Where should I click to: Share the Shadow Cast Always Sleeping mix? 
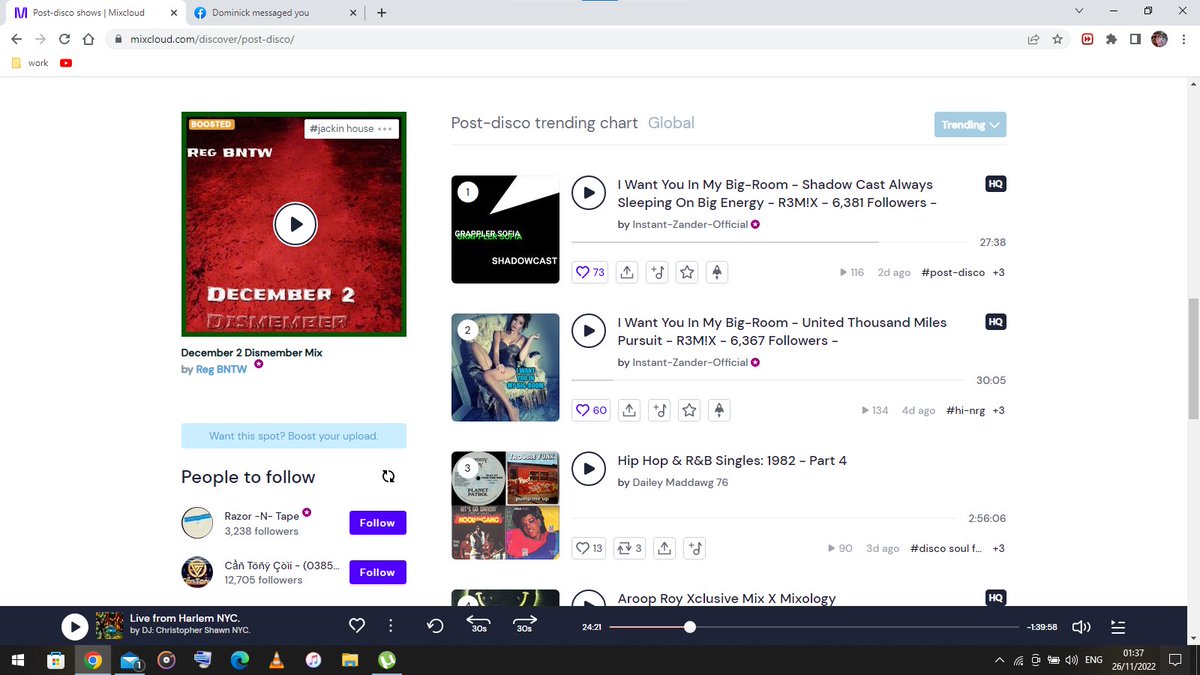coord(628,272)
